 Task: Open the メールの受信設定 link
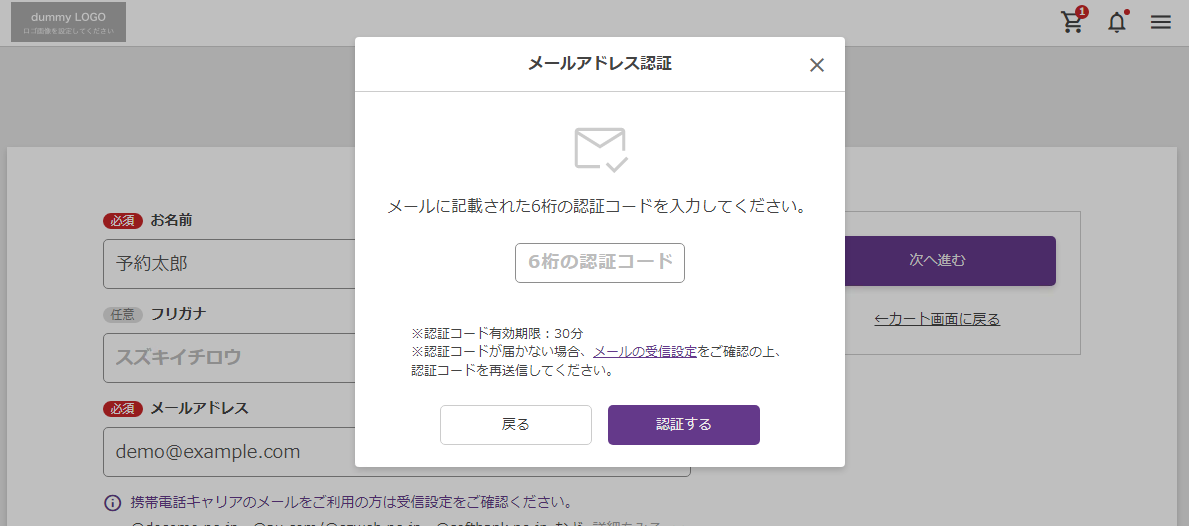[645, 352]
